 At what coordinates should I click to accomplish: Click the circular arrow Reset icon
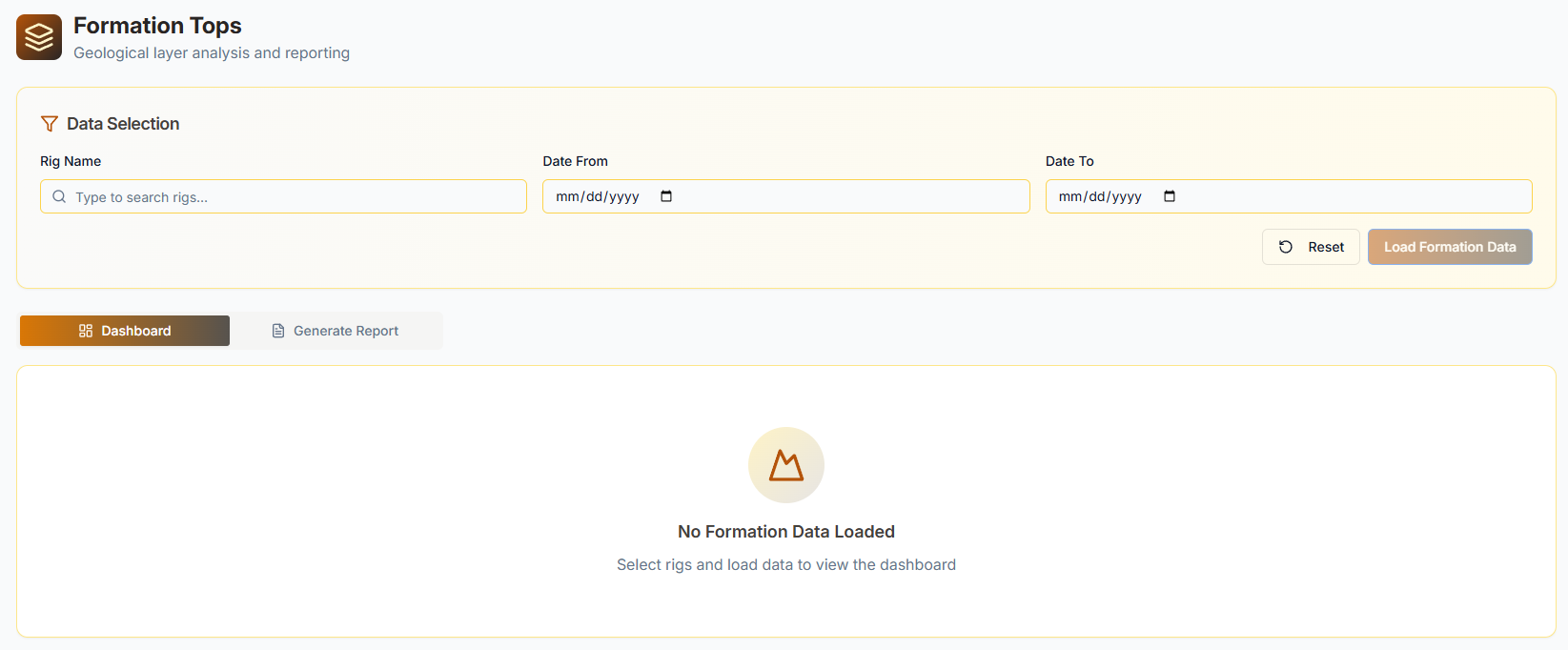(1286, 247)
